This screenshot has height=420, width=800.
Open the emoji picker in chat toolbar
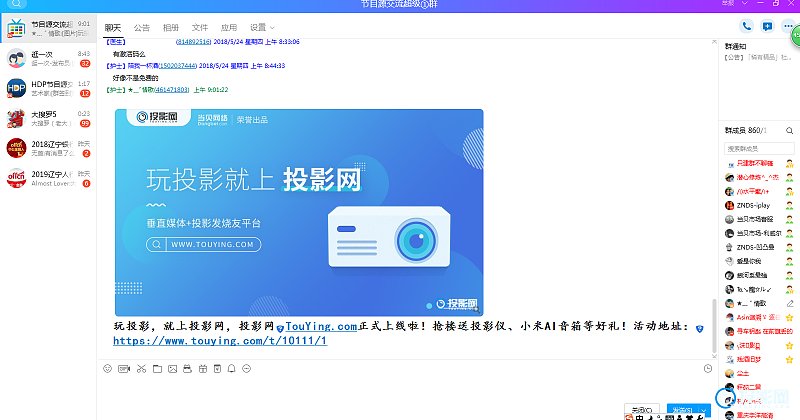pos(107,368)
